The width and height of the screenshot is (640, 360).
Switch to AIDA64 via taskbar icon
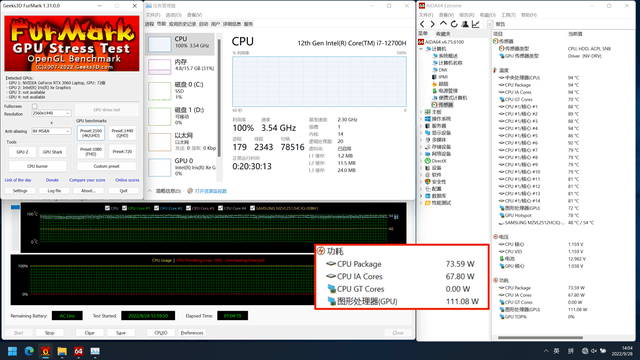tap(78, 351)
